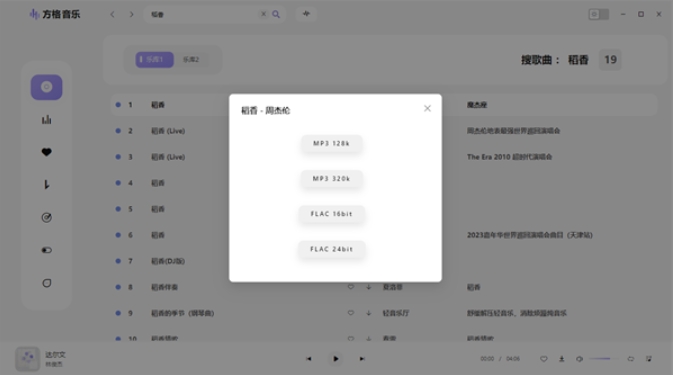673x375 pixels.
Task: Close the 稻香 - 周杰伦 quality dialog
Action: (x=427, y=108)
